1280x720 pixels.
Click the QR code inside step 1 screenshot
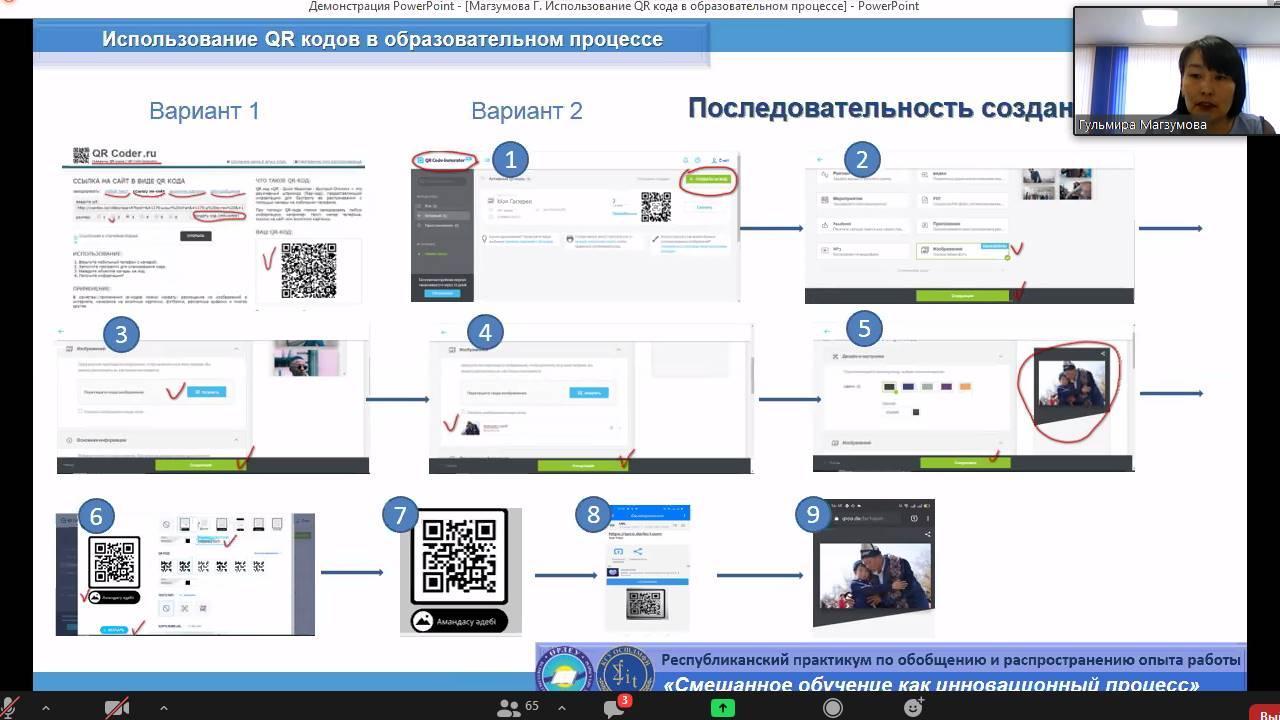click(x=656, y=207)
